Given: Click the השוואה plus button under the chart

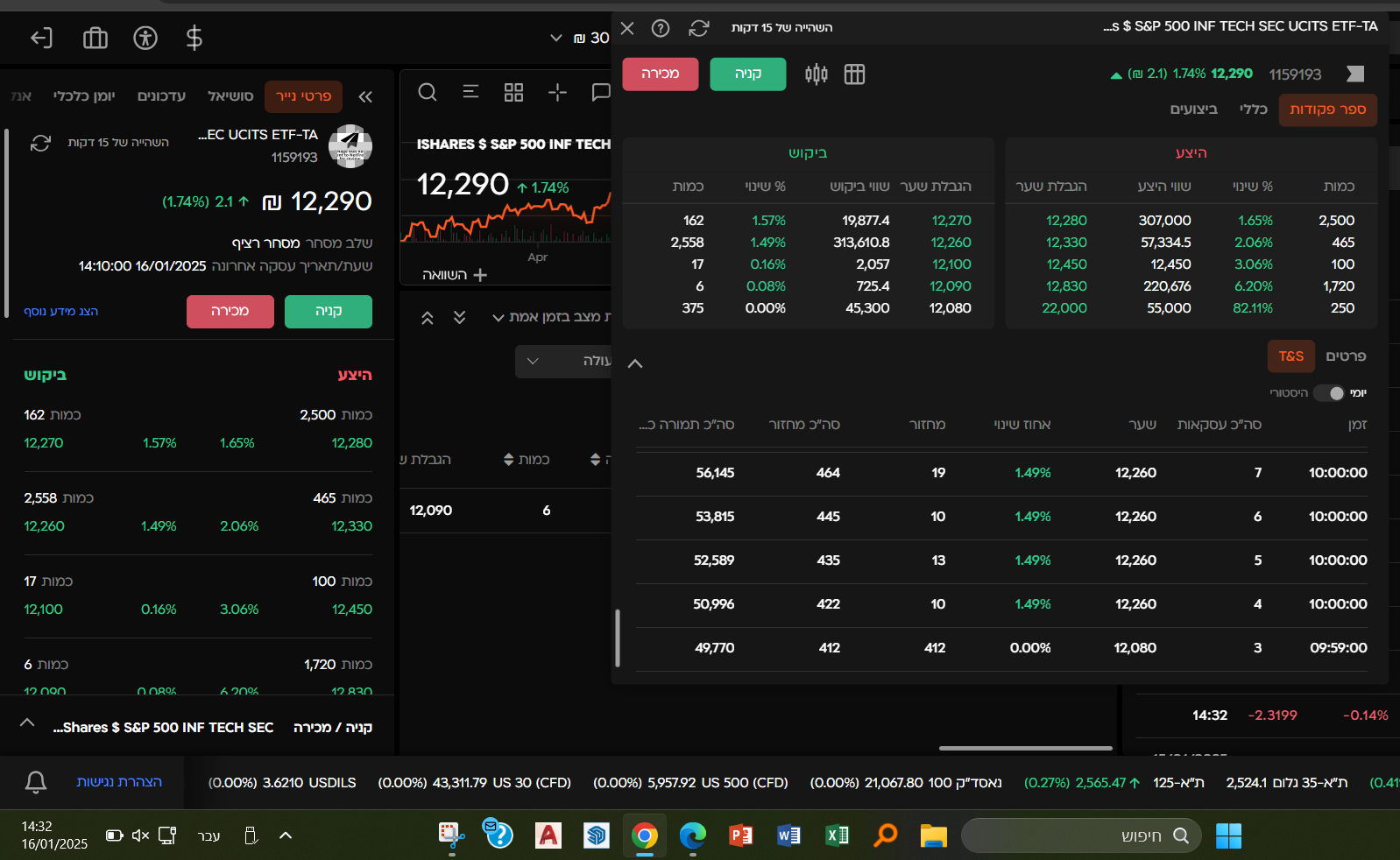Looking at the screenshot, I should [x=455, y=275].
